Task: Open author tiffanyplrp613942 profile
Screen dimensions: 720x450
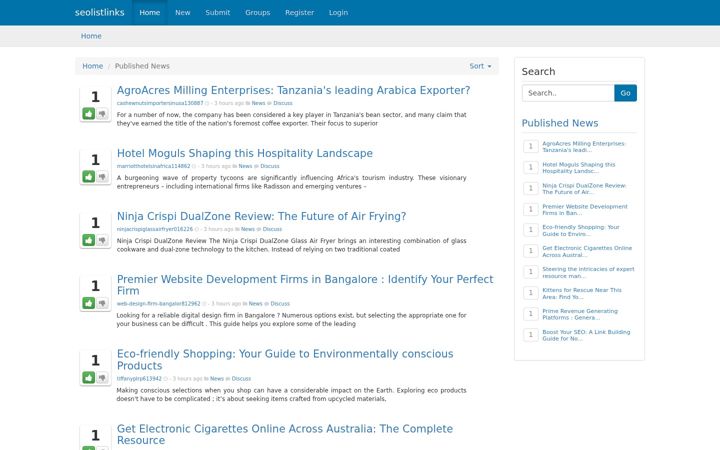Action: 139,379
